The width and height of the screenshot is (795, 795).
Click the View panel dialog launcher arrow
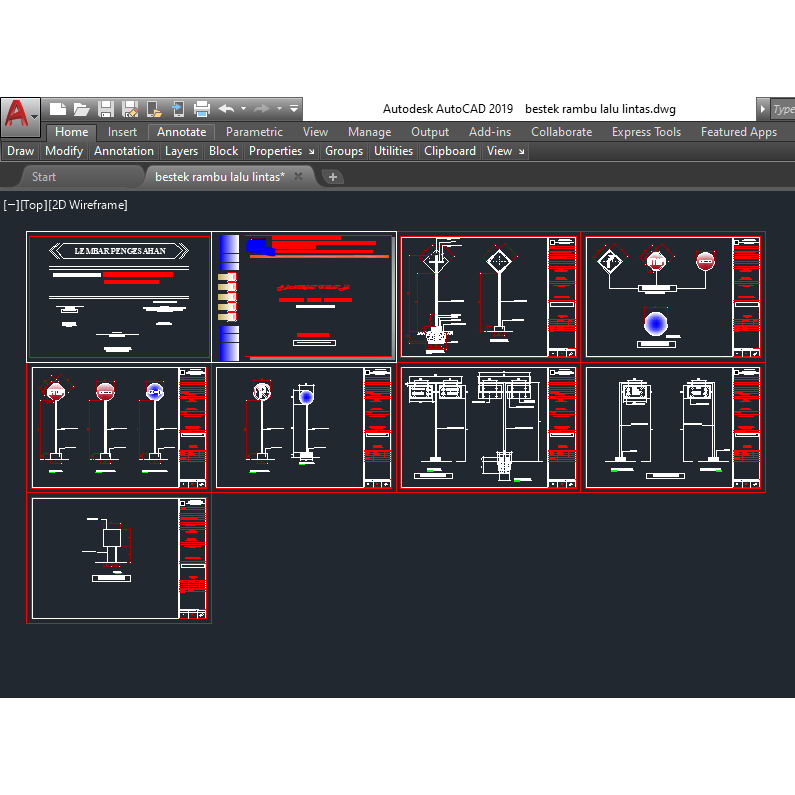click(x=521, y=152)
